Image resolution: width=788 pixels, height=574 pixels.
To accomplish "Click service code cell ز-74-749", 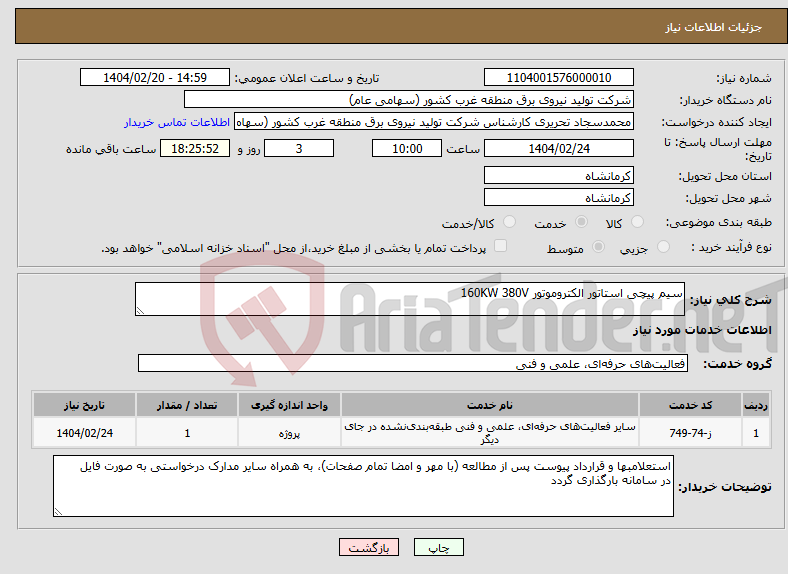I will pyautogui.click(x=691, y=432).
